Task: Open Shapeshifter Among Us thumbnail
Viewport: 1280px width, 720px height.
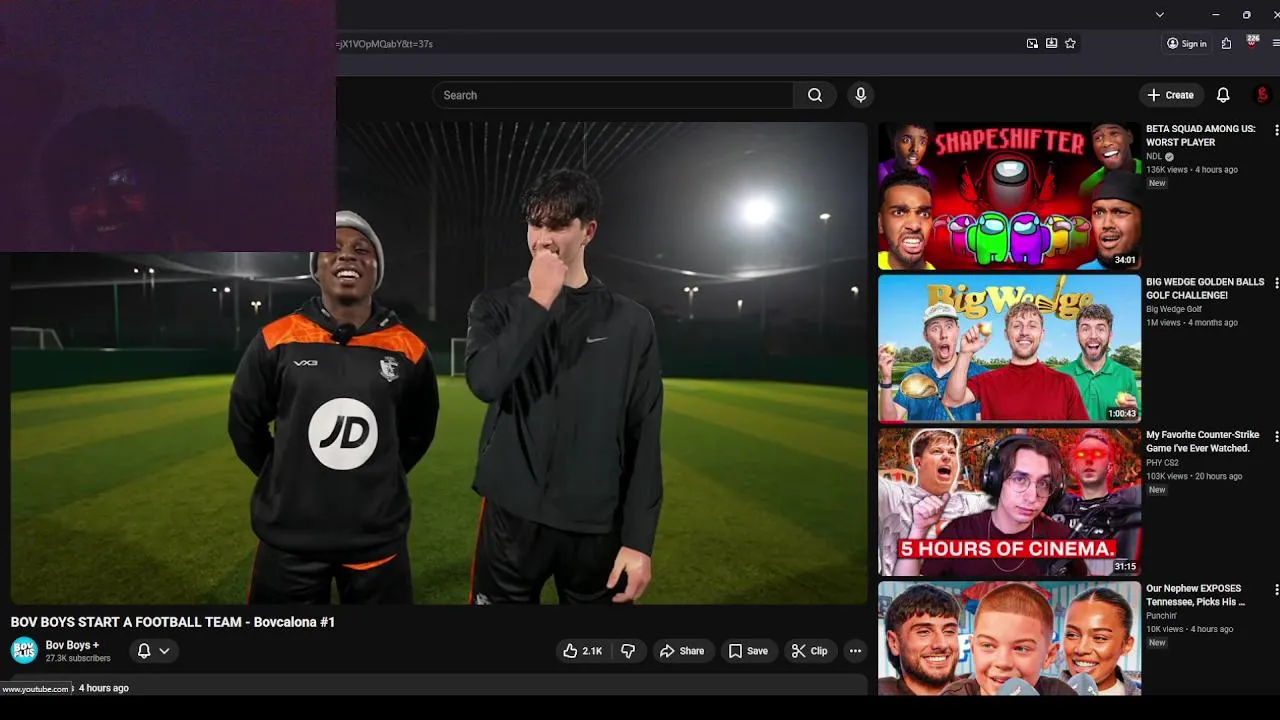Action: (1009, 196)
